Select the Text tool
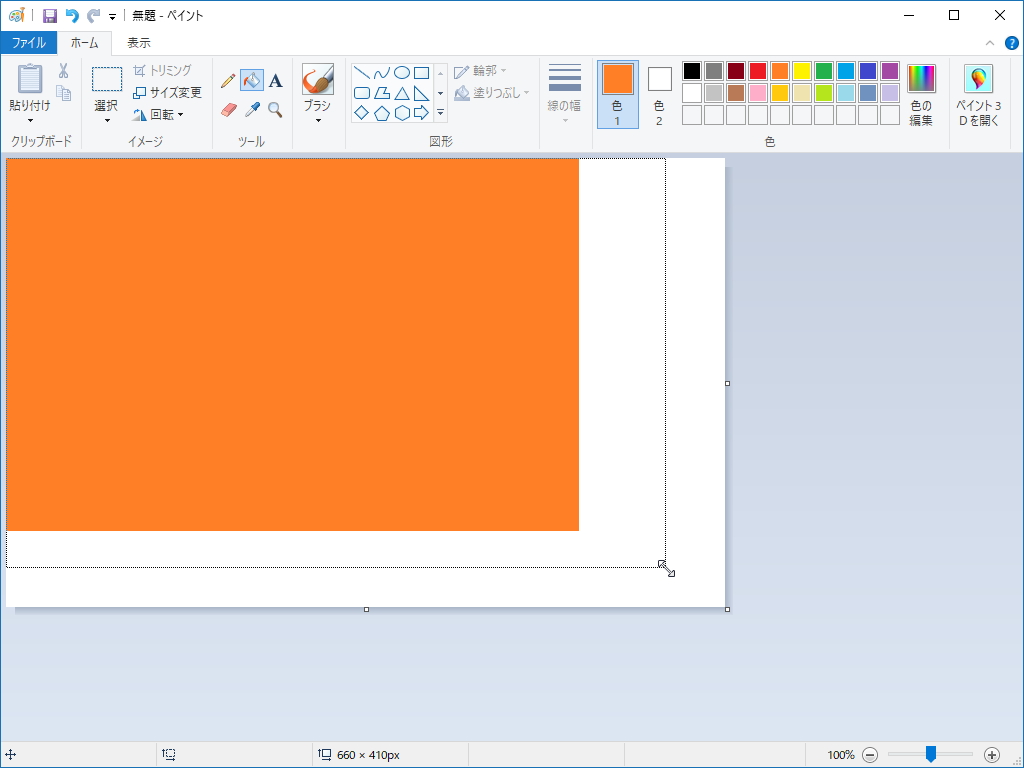Image resolution: width=1024 pixels, height=768 pixels. pos(276,81)
